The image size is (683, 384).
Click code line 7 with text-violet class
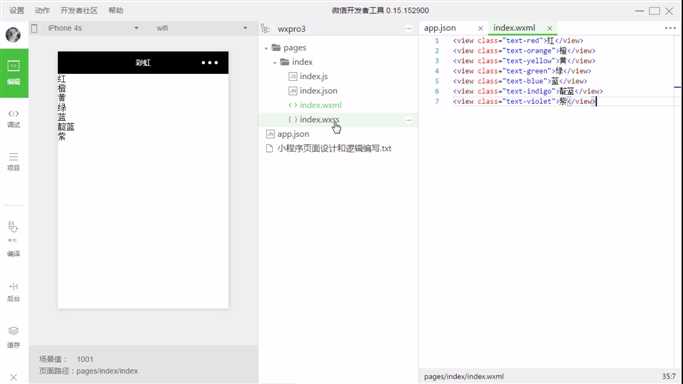524,101
